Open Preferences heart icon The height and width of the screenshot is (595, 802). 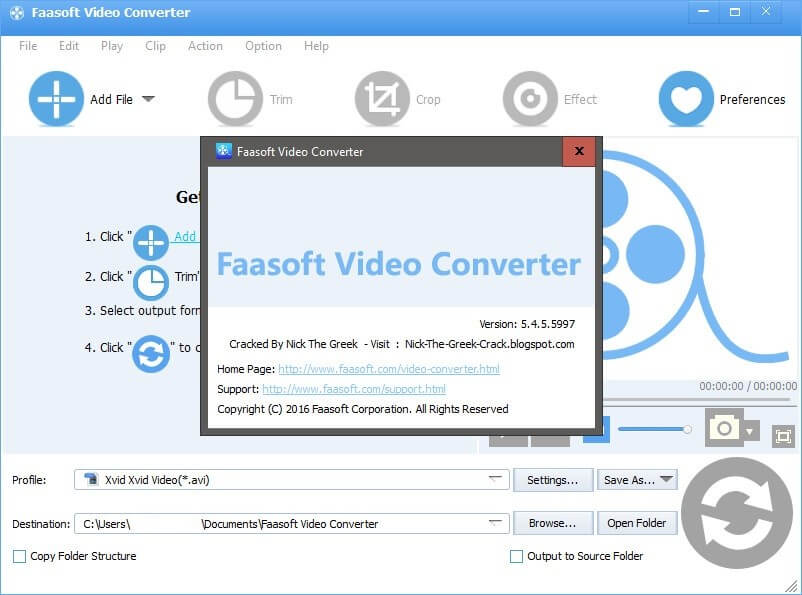click(x=686, y=99)
